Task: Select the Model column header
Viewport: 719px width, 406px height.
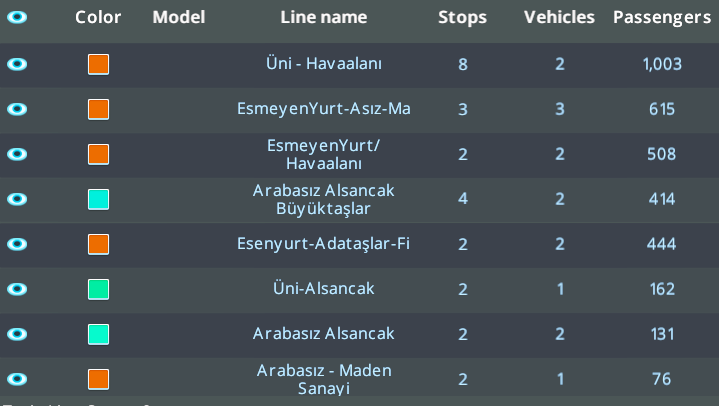Action: tap(179, 17)
